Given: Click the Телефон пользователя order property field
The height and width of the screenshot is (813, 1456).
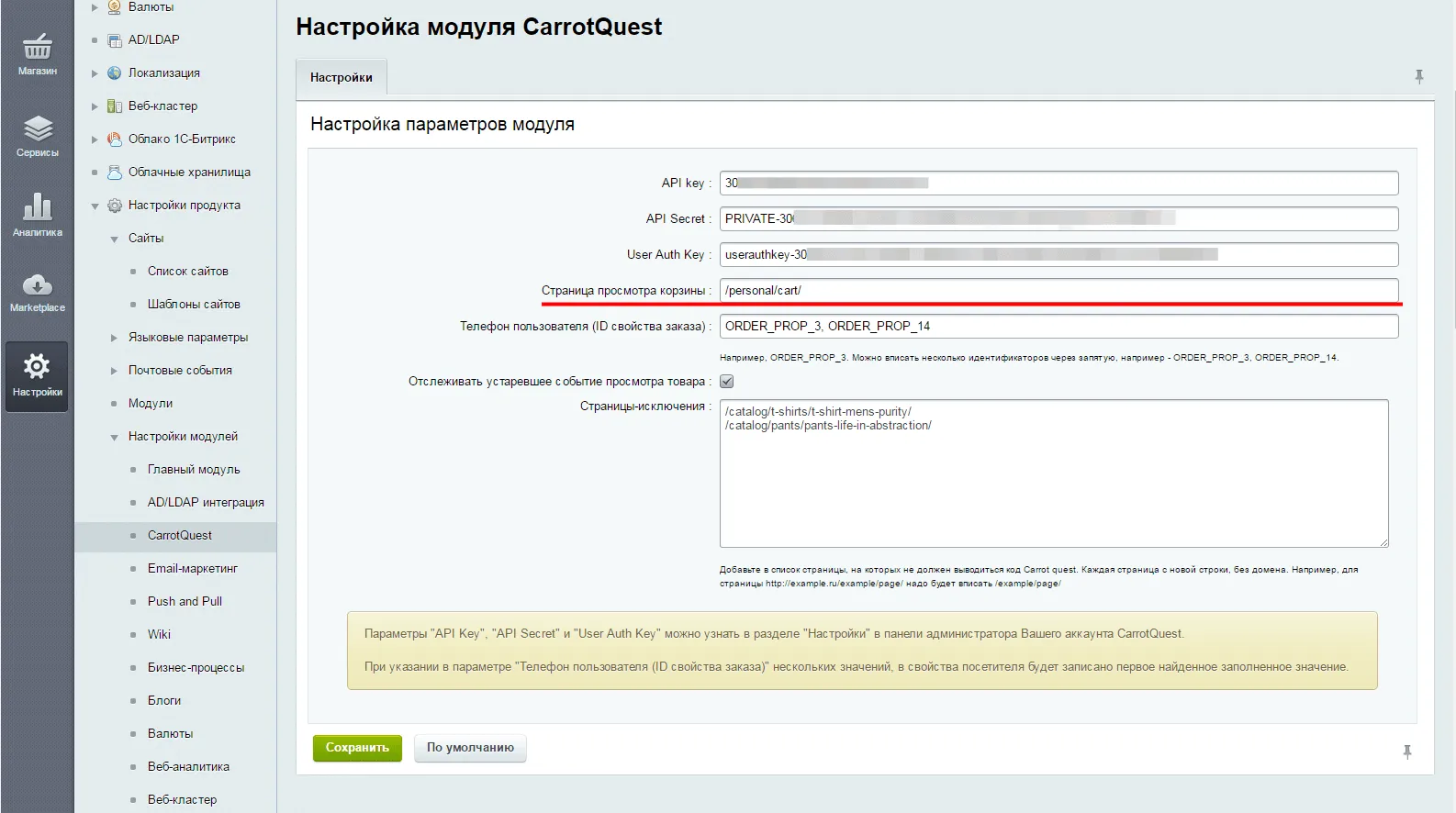Looking at the screenshot, I should pos(1058,326).
